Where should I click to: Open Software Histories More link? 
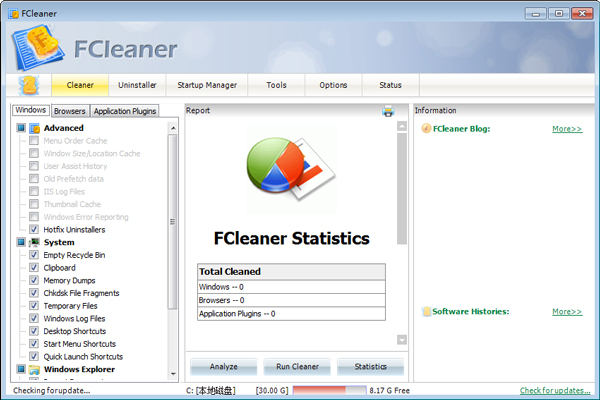(567, 312)
